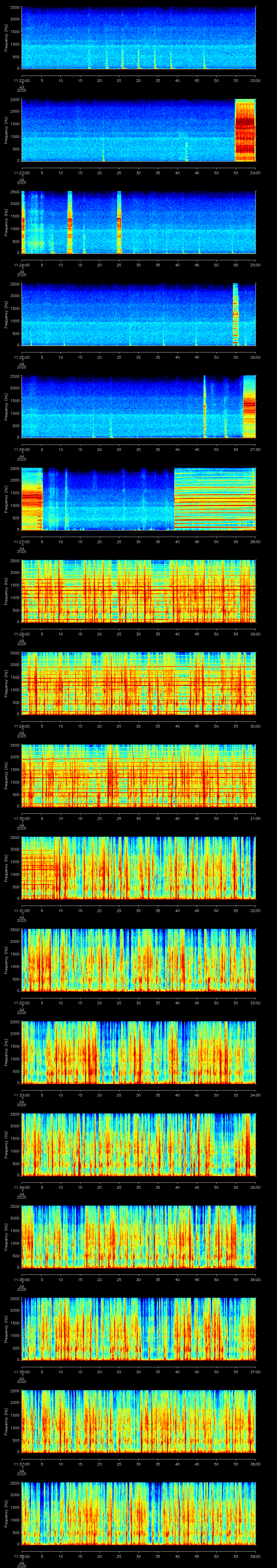Click the 11:37:00 start time label
Screen dimensions: 277x1568
pyautogui.click(x=21, y=1464)
